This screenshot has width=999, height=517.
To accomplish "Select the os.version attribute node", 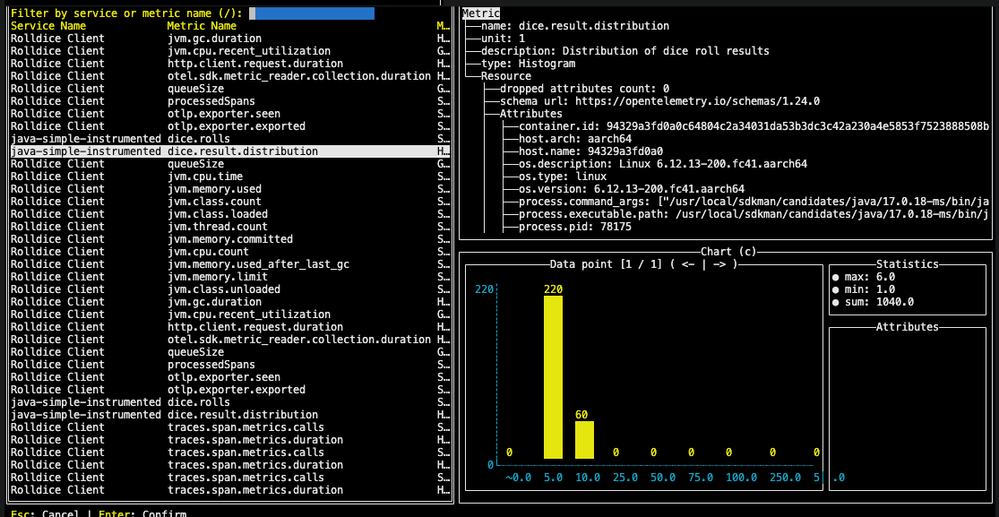I will (631, 189).
